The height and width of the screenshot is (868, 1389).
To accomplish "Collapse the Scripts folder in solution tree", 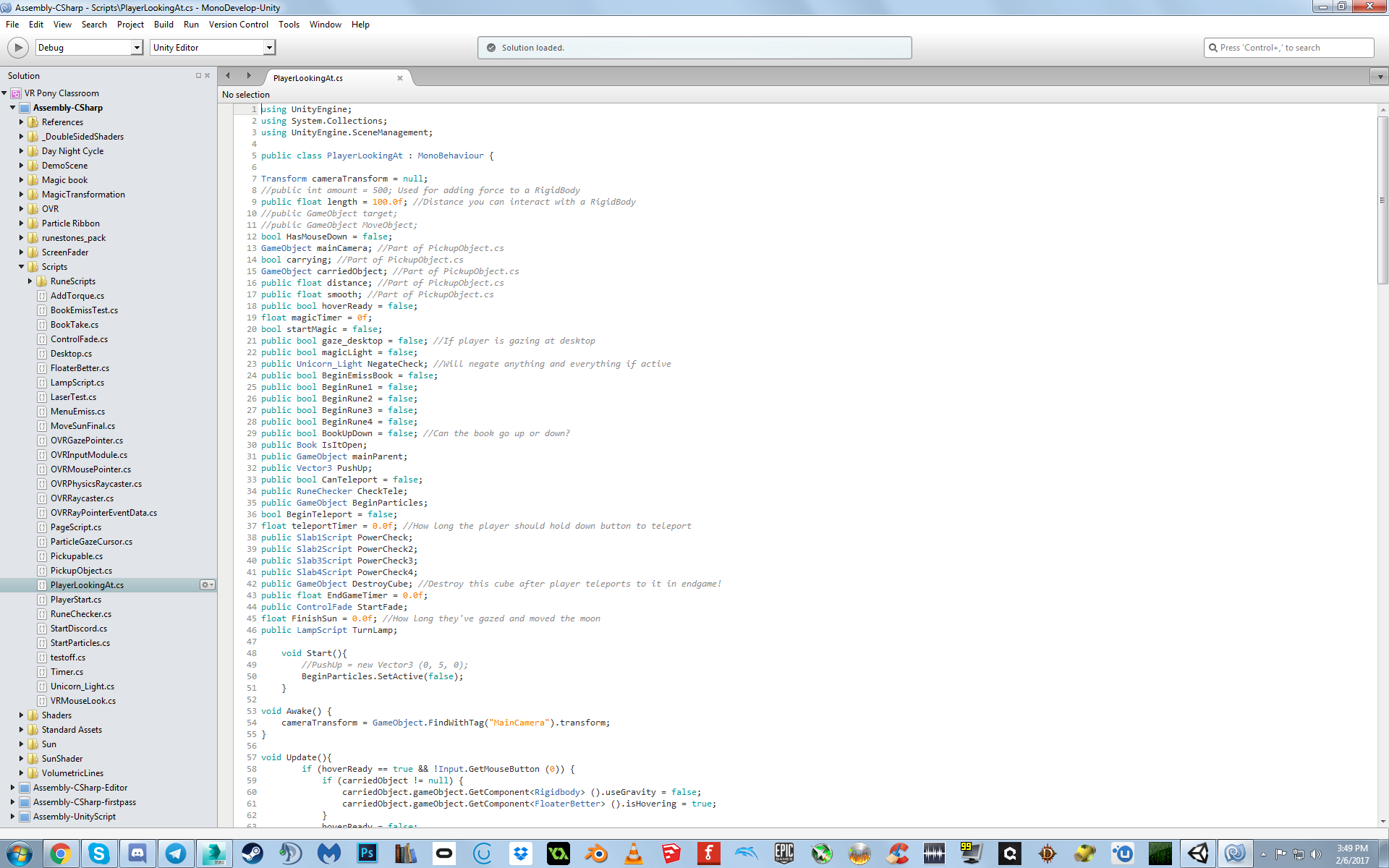I will [22, 267].
